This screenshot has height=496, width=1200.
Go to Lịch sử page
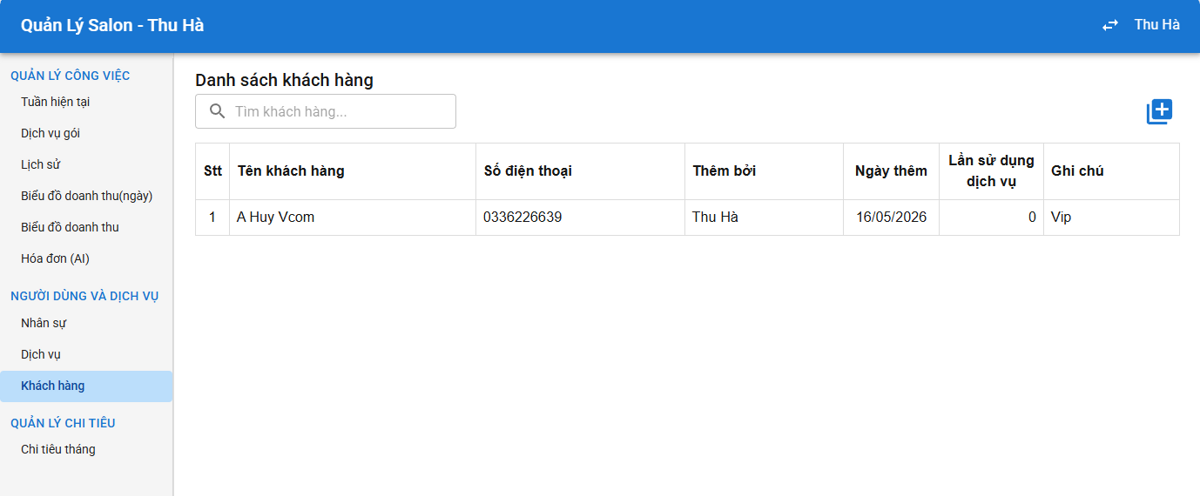(x=86, y=164)
